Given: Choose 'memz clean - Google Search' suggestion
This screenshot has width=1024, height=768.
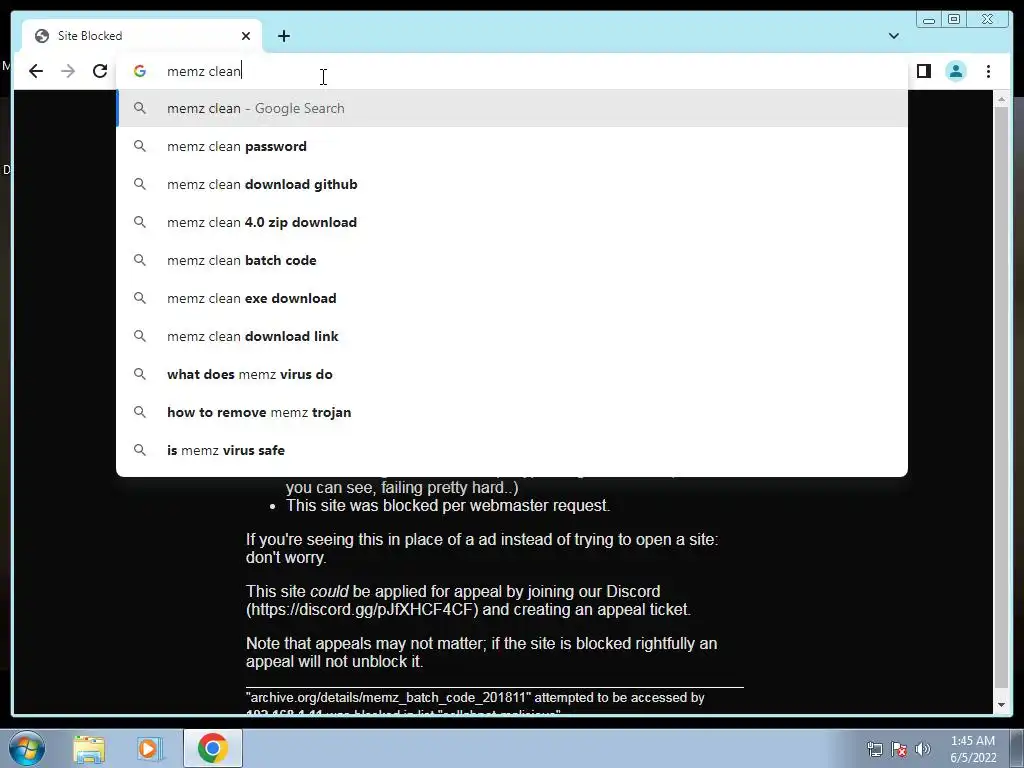Looking at the screenshot, I should point(512,108).
